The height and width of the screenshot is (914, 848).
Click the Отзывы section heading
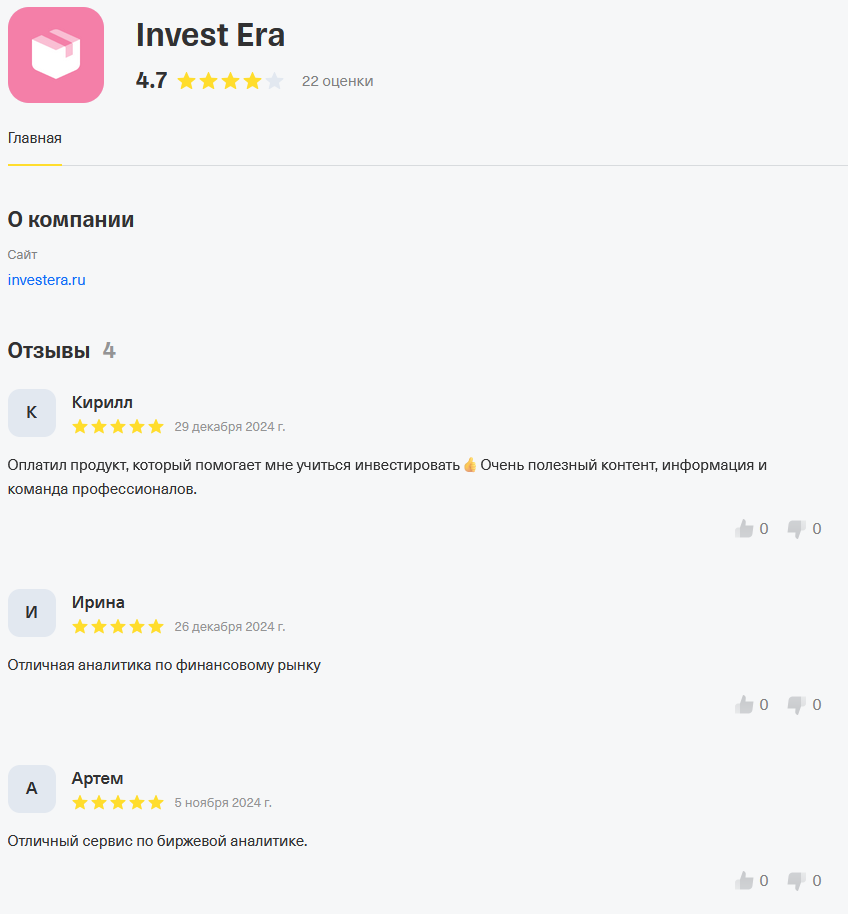(49, 350)
